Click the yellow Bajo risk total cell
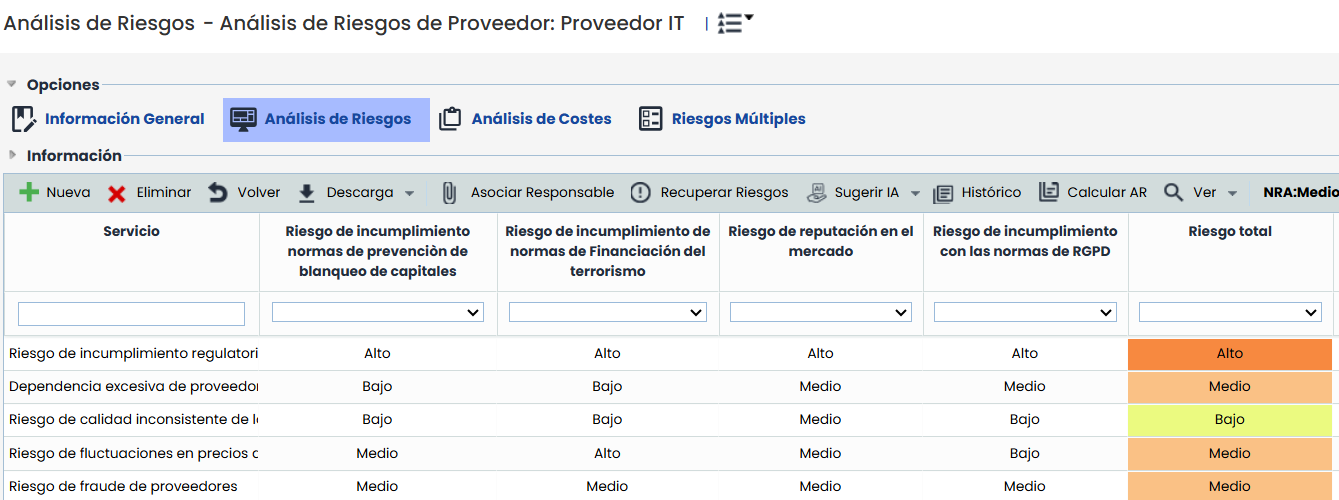 point(1229,420)
